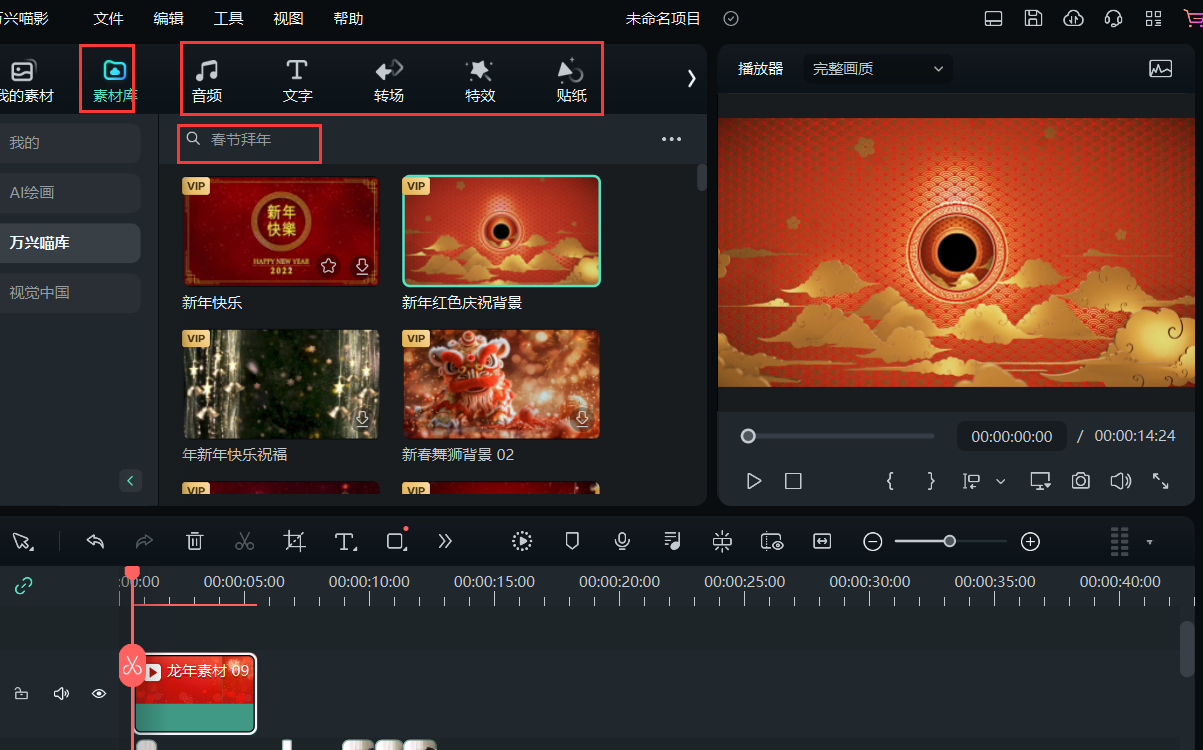
Task: Toggle mute on the video track
Action: click(x=61, y=693)
